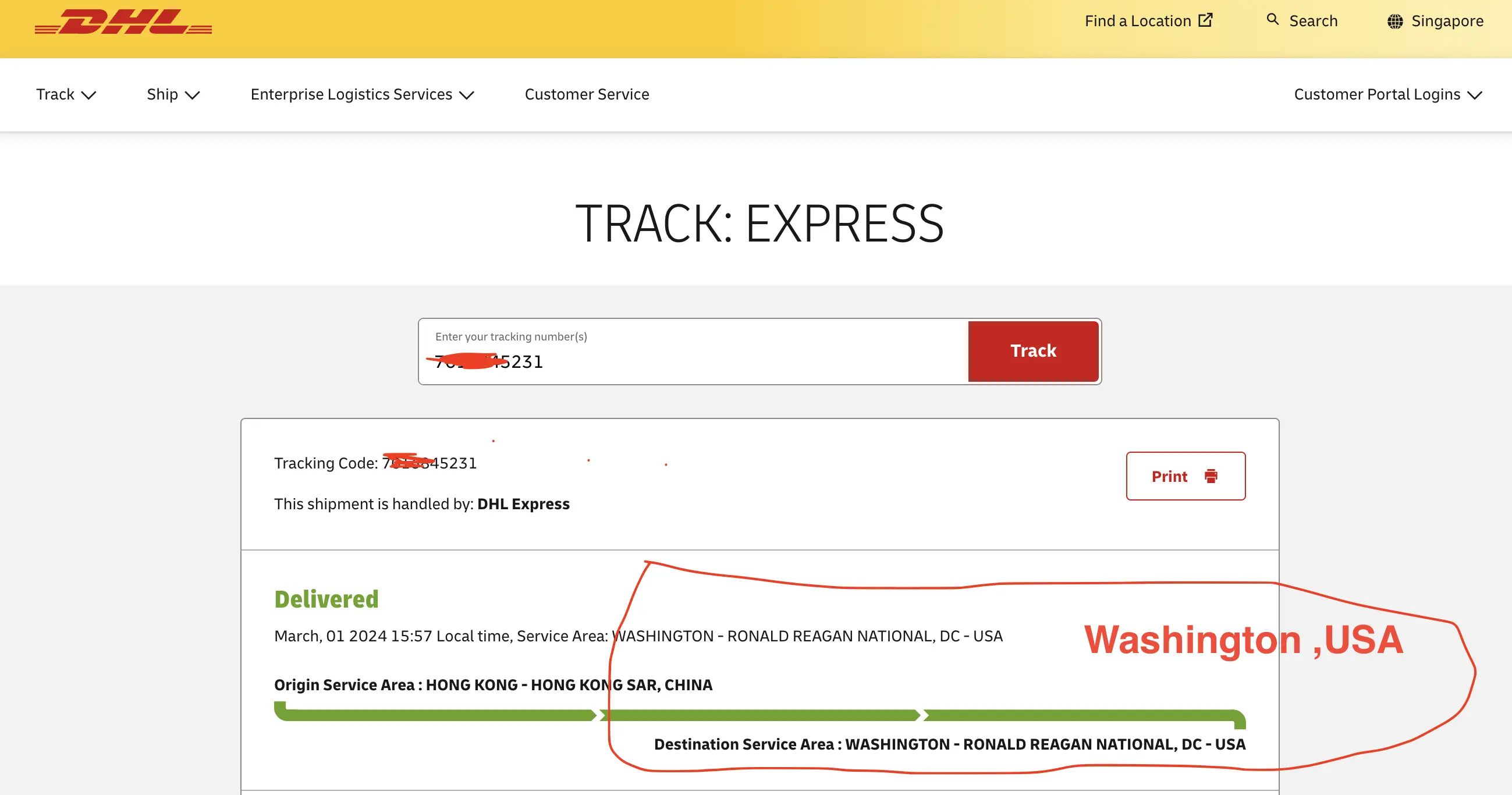Click the last segment of the green progress bar
This screenshot has width=1512, height=795.
click(x=1083, y=715)
